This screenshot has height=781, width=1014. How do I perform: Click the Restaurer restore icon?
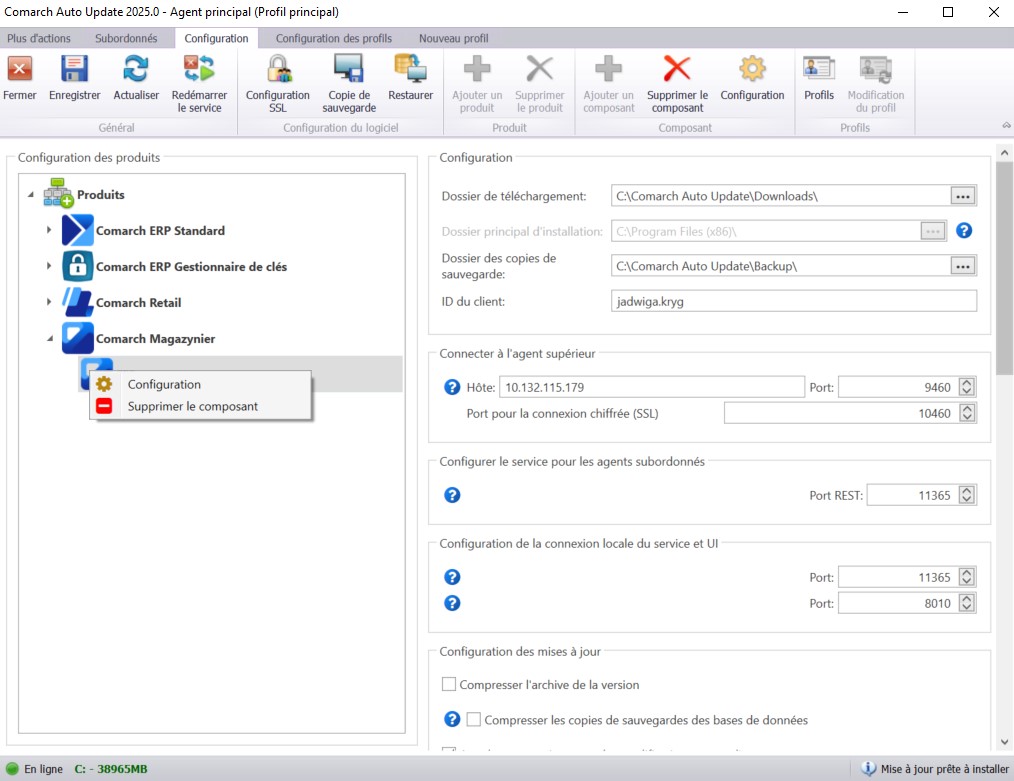411,69
